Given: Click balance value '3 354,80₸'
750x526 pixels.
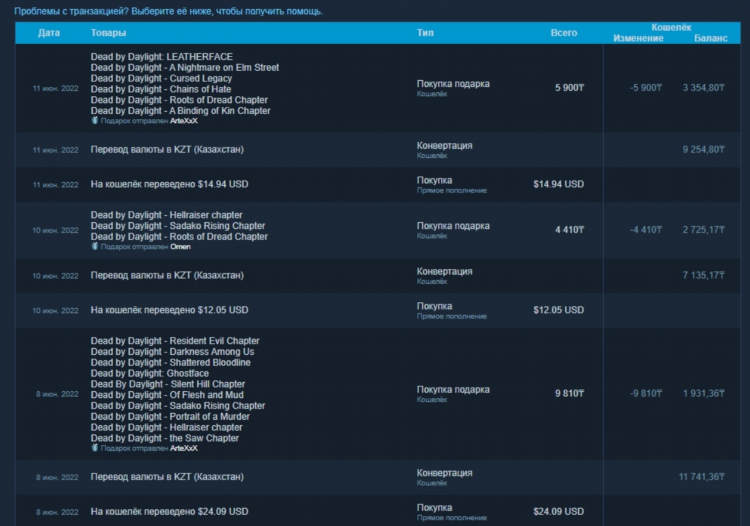Looking at the screenshot, I should [703, 88].
